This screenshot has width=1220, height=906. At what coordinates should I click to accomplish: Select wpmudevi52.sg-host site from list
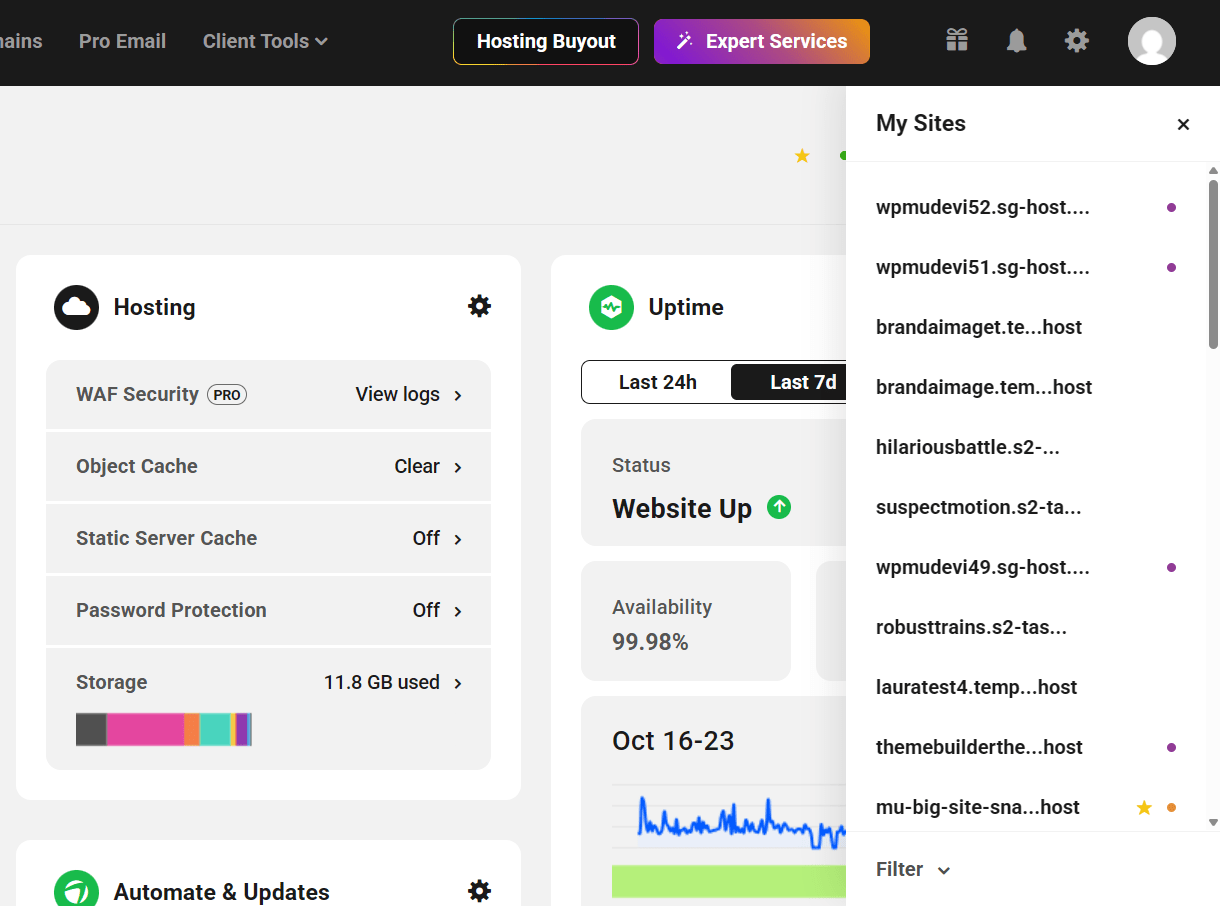click(x=982, y=207)
